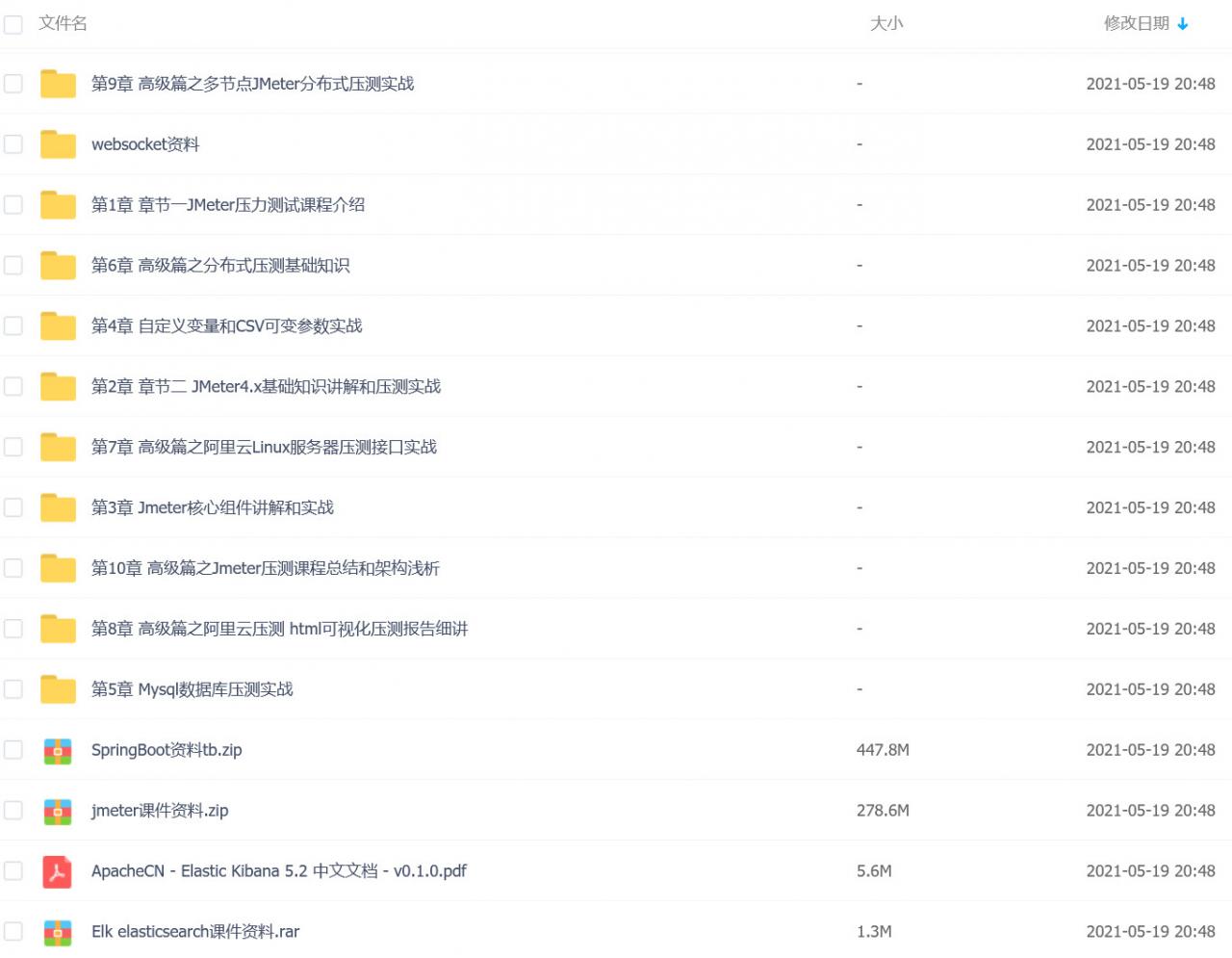Click folder icon of 第8章 html可视化压测报告细讲
Viewport: 1232px width, 958px height.
[x=58, y=630]
